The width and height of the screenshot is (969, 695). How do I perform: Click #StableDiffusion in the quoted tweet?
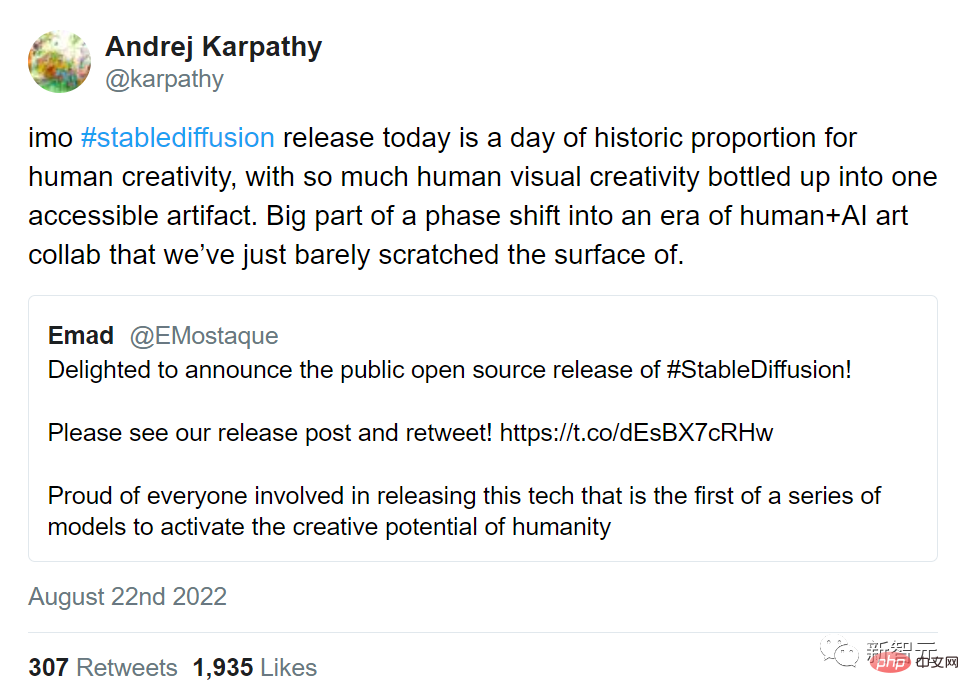(759, 369)
